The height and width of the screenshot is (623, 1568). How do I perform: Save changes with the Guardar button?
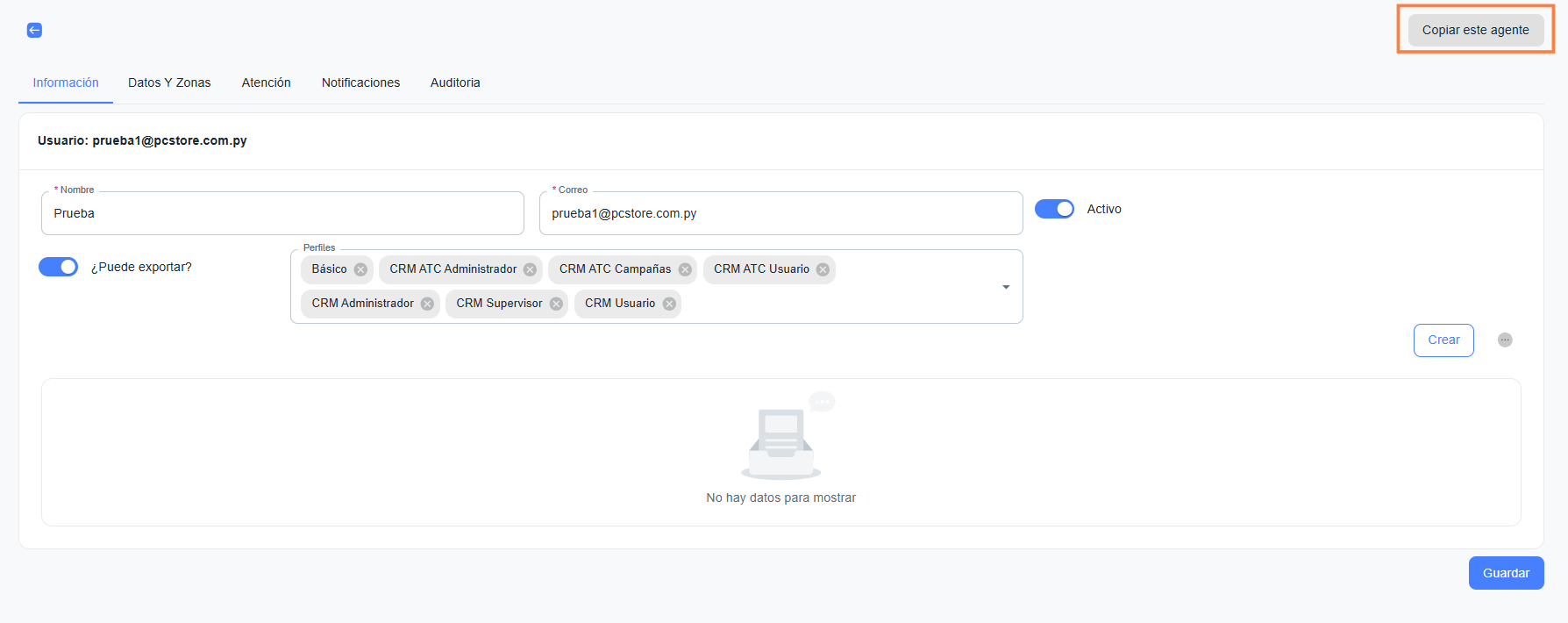tap(1506, 573)
